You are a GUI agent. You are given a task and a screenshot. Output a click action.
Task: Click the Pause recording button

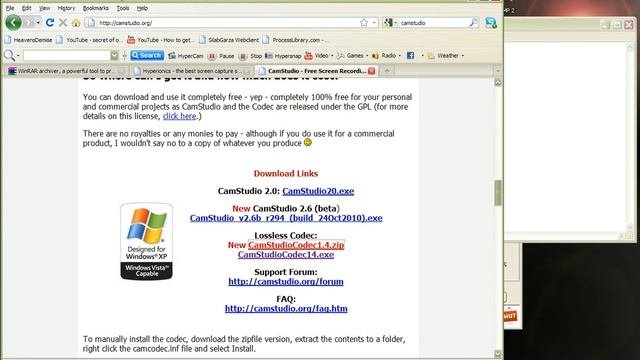tap(221, 56)
